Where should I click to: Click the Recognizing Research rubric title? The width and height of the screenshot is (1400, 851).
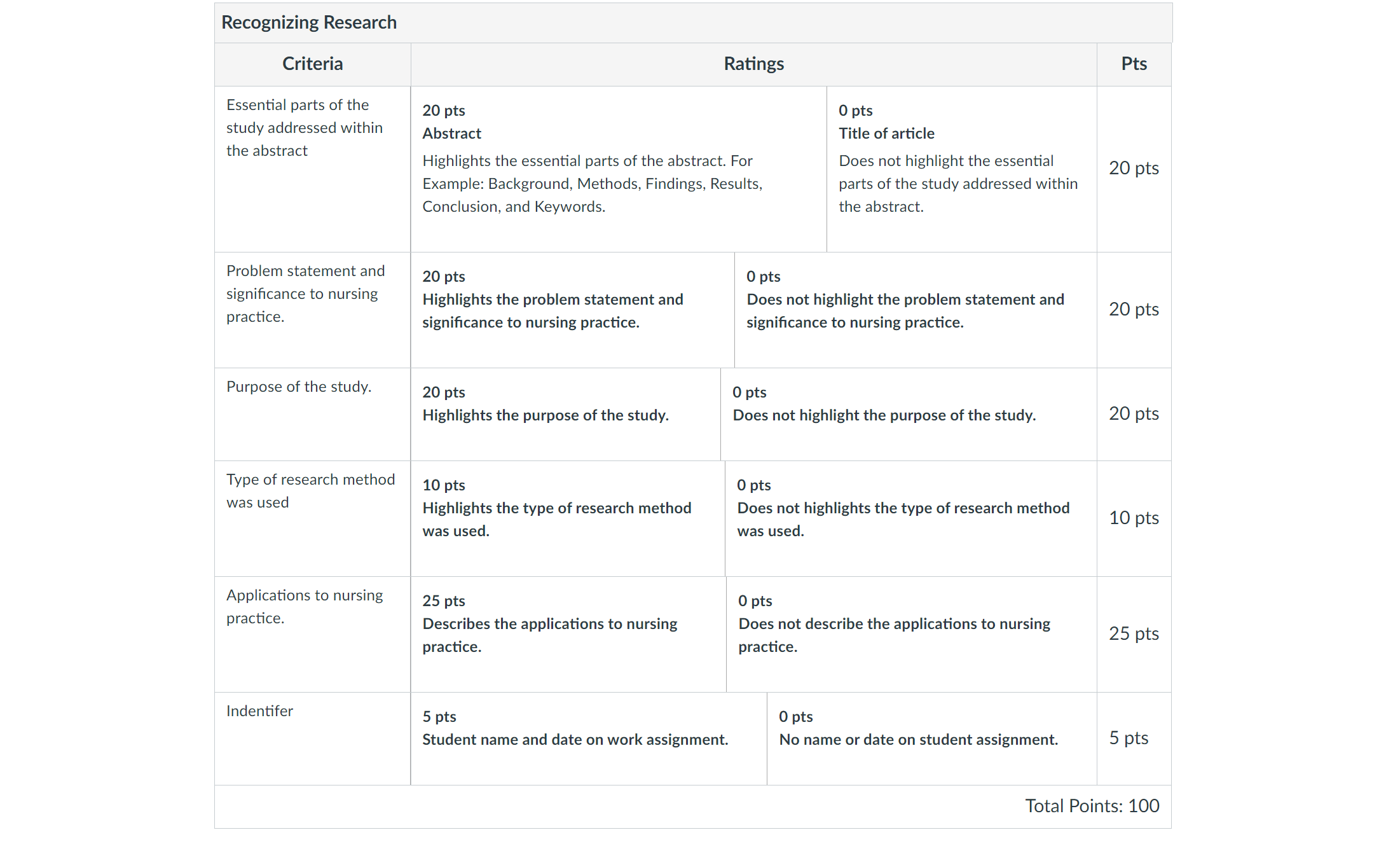point(309,22)
